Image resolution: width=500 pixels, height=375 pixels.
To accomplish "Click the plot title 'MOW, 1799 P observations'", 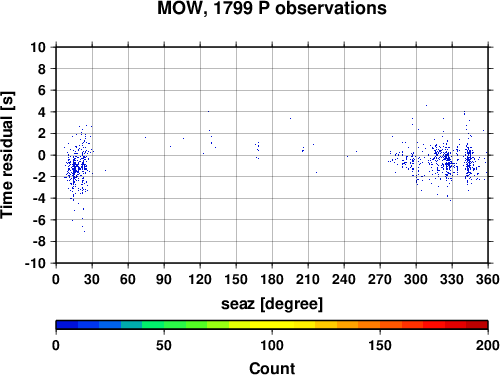I will 272,8.
